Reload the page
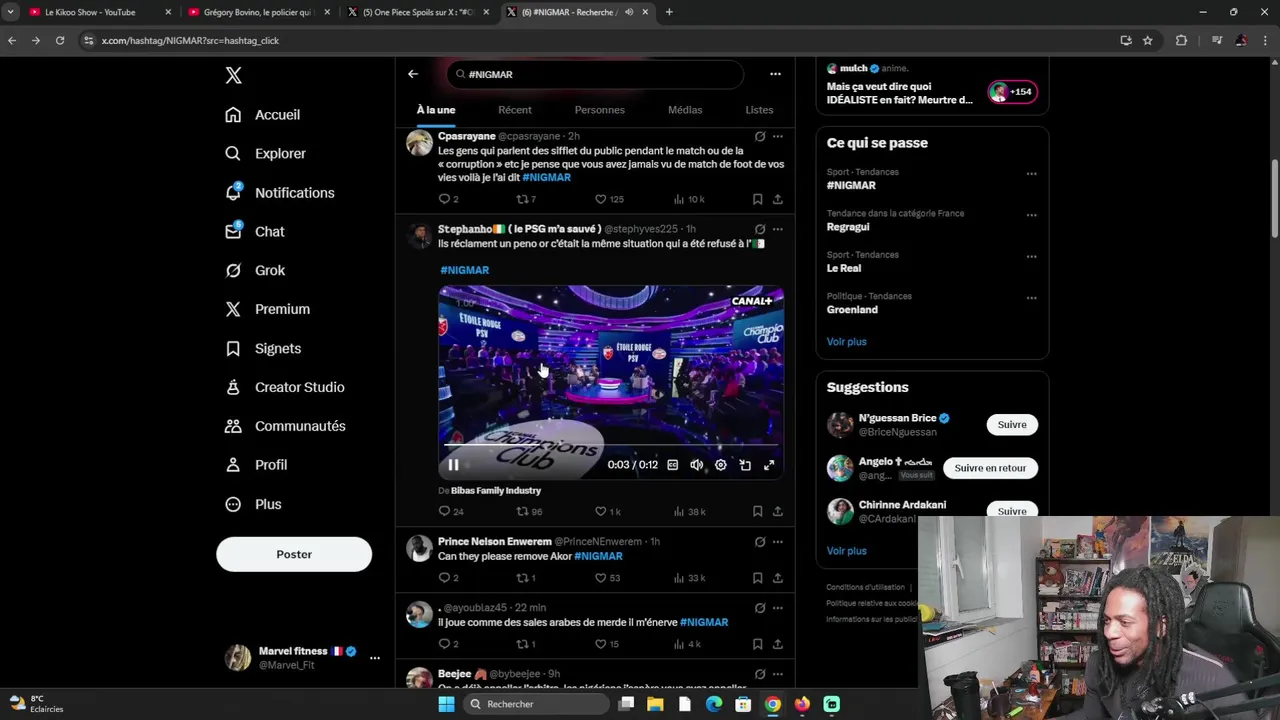 [x=60, y=41]
